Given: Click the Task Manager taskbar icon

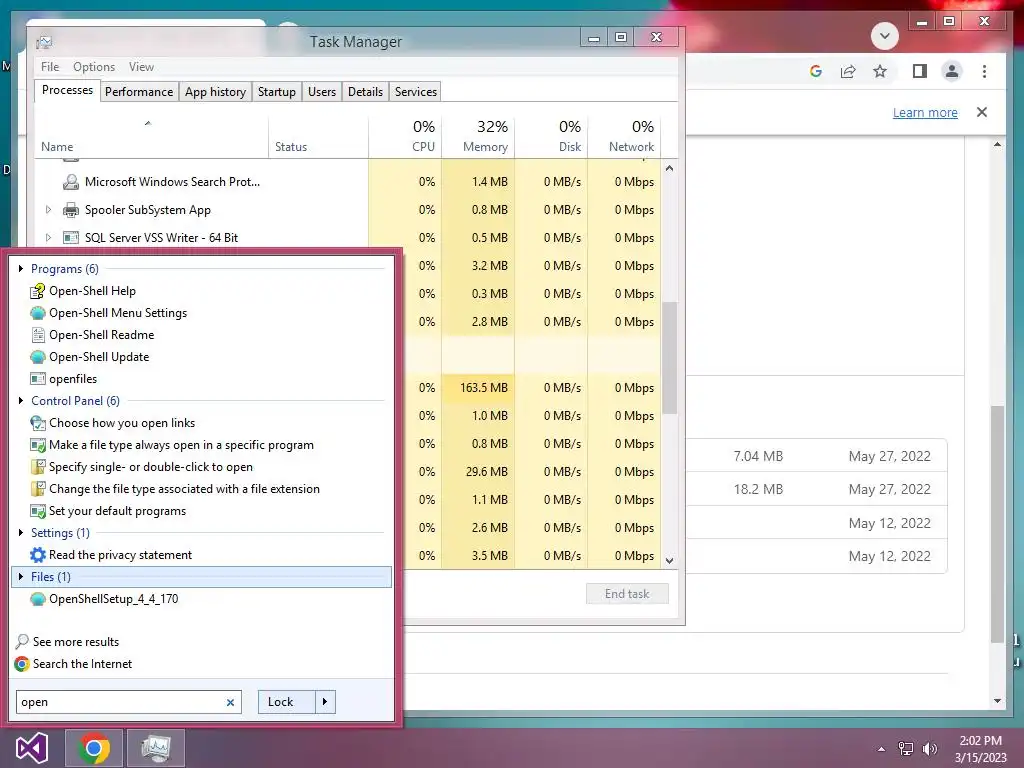Looking at the screenshot, I should [156, 748].
